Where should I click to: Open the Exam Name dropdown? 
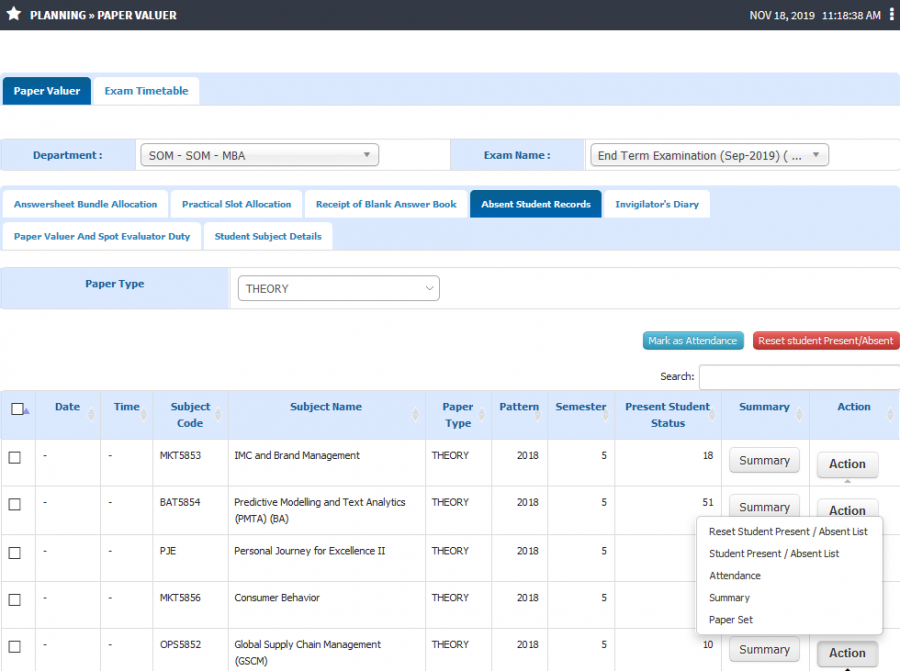click(709, 155)
